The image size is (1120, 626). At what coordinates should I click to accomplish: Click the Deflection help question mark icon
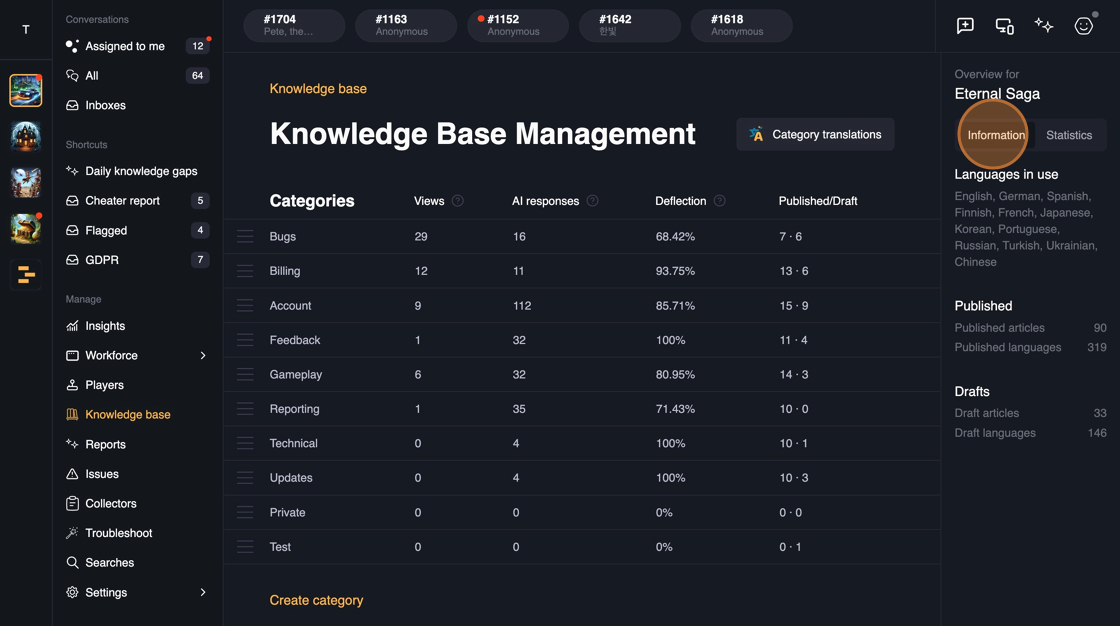[719, 201]
